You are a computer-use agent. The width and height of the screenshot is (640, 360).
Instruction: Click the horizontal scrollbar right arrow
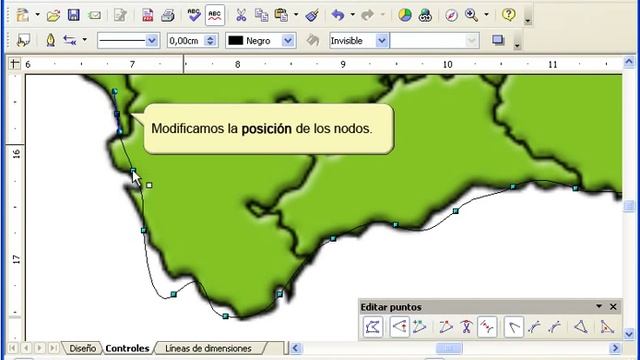point(615,348)
